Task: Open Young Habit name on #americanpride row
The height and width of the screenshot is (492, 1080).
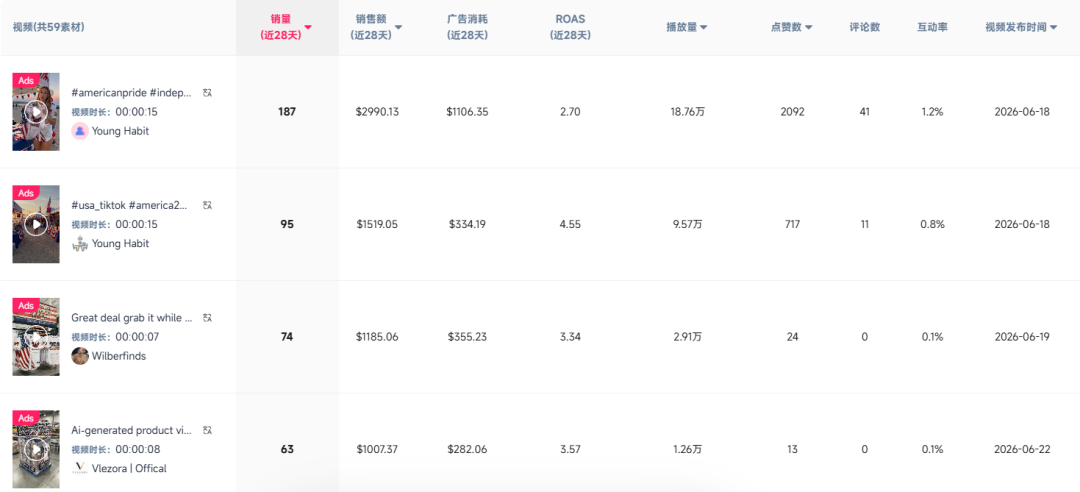Action: point(121,131)
